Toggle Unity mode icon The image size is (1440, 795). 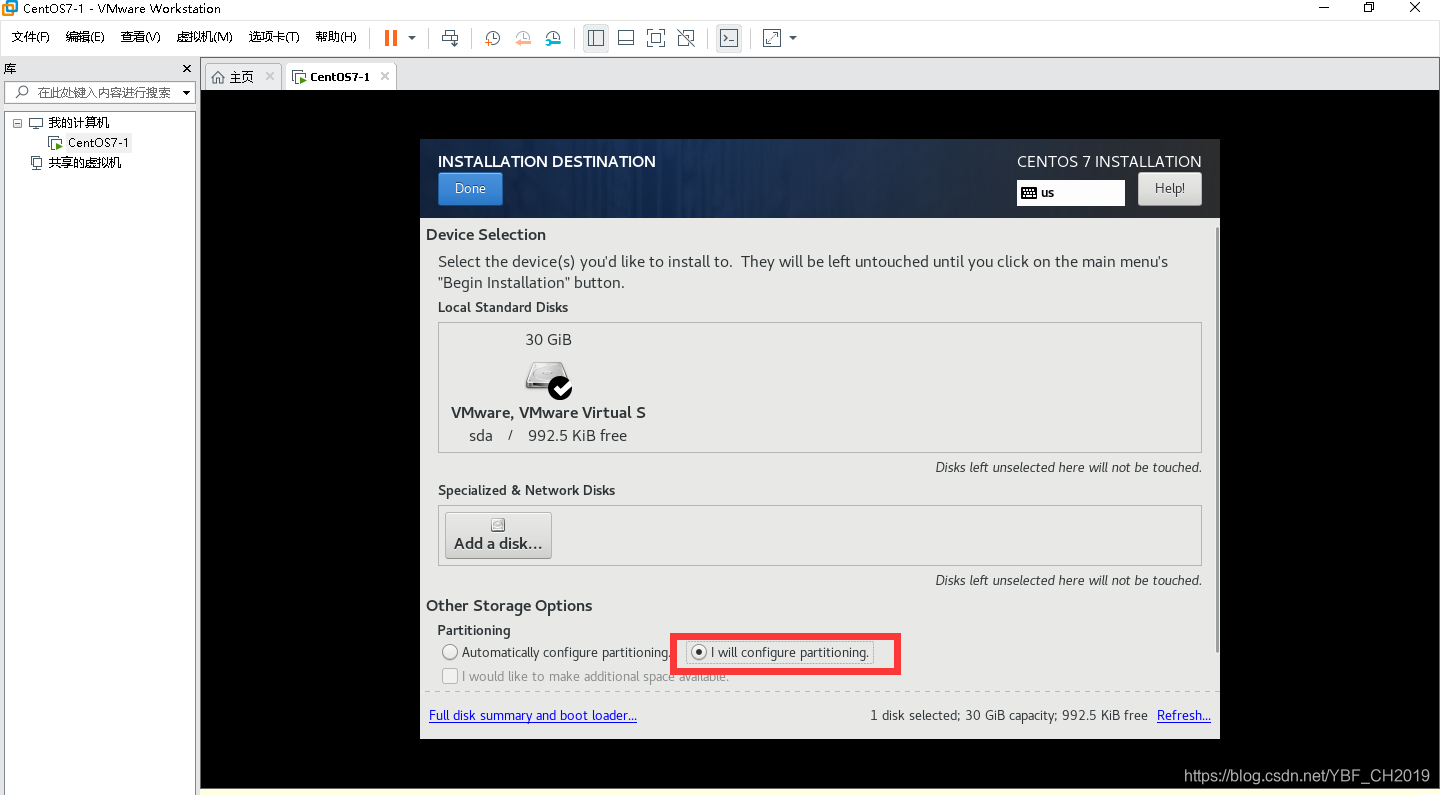pyautogui.click(x=686, y=38)
